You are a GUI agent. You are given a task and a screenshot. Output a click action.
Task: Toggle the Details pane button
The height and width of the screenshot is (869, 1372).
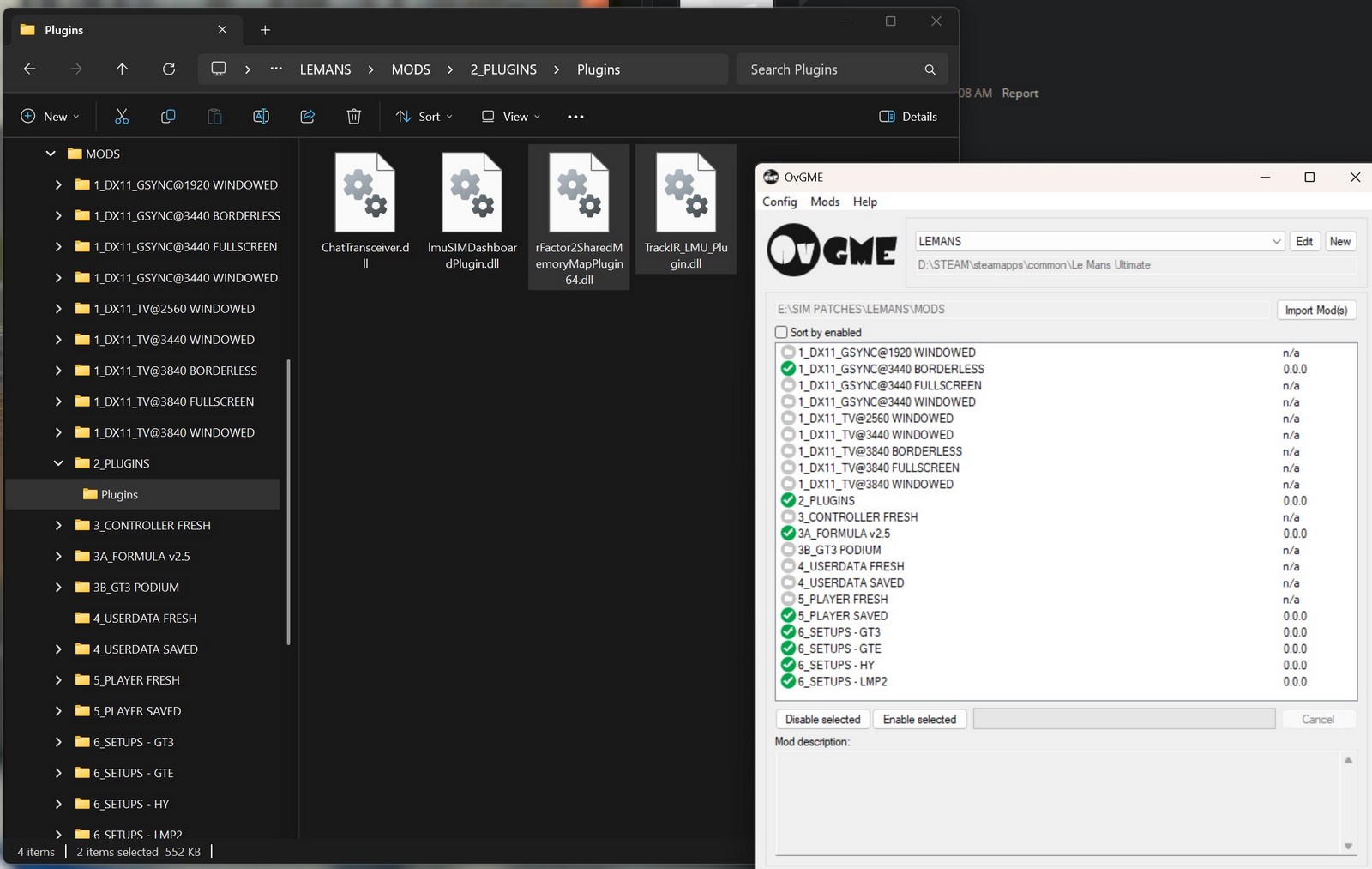908,117
